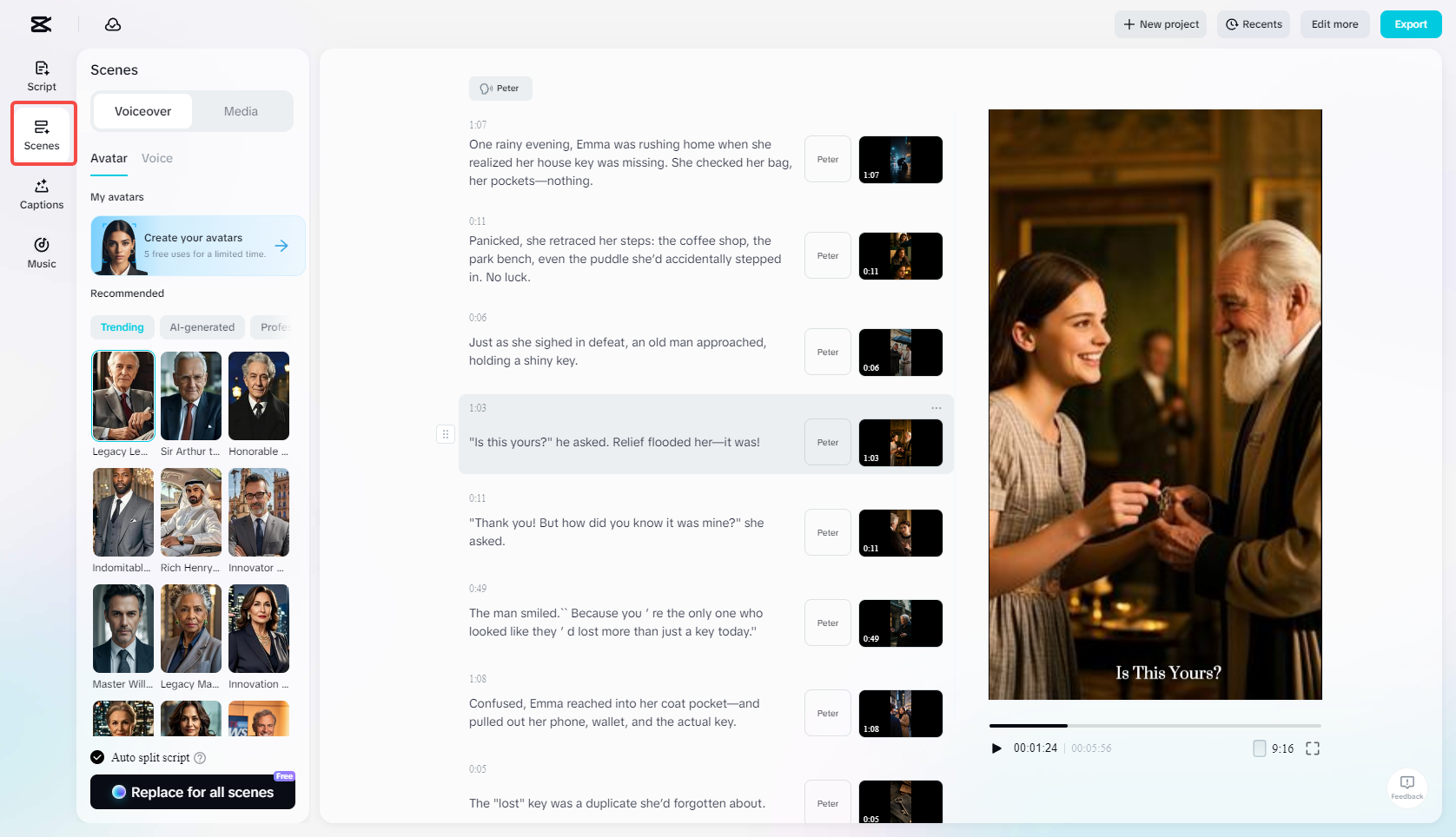Open the Captions panel
Screen dimensions: 1456x837
coord(41,193)
